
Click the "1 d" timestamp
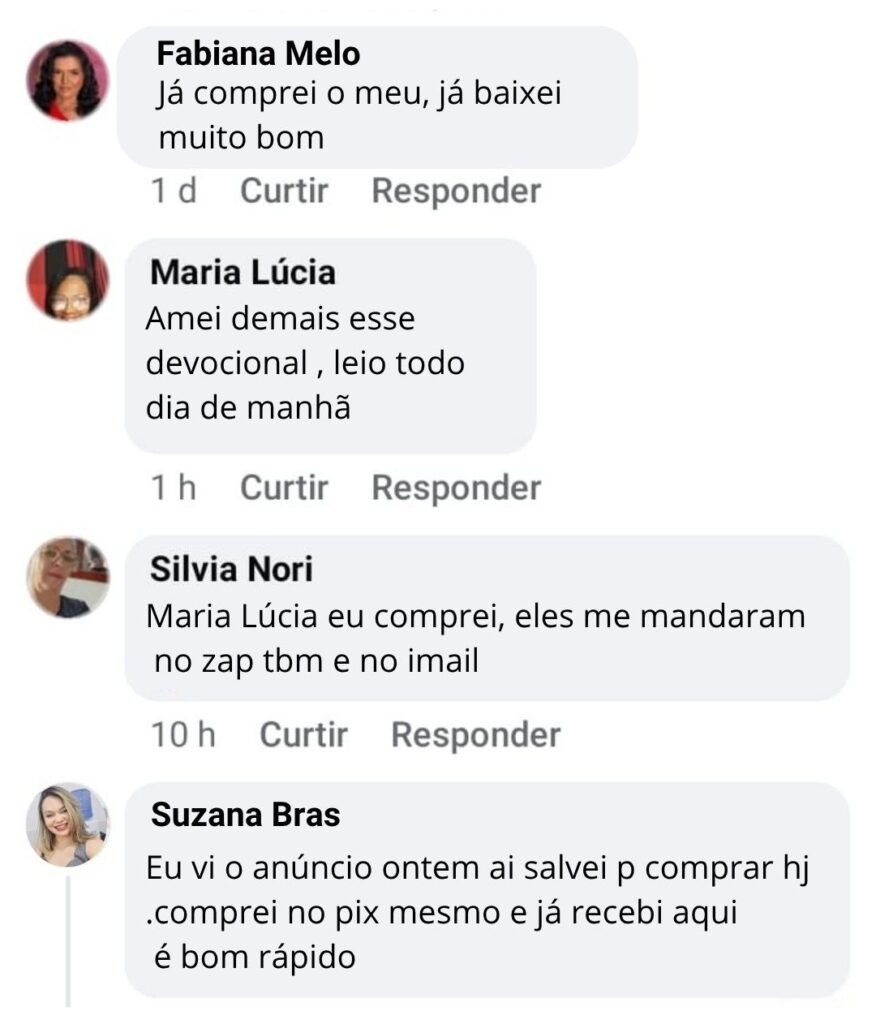[x=173, y=191]
